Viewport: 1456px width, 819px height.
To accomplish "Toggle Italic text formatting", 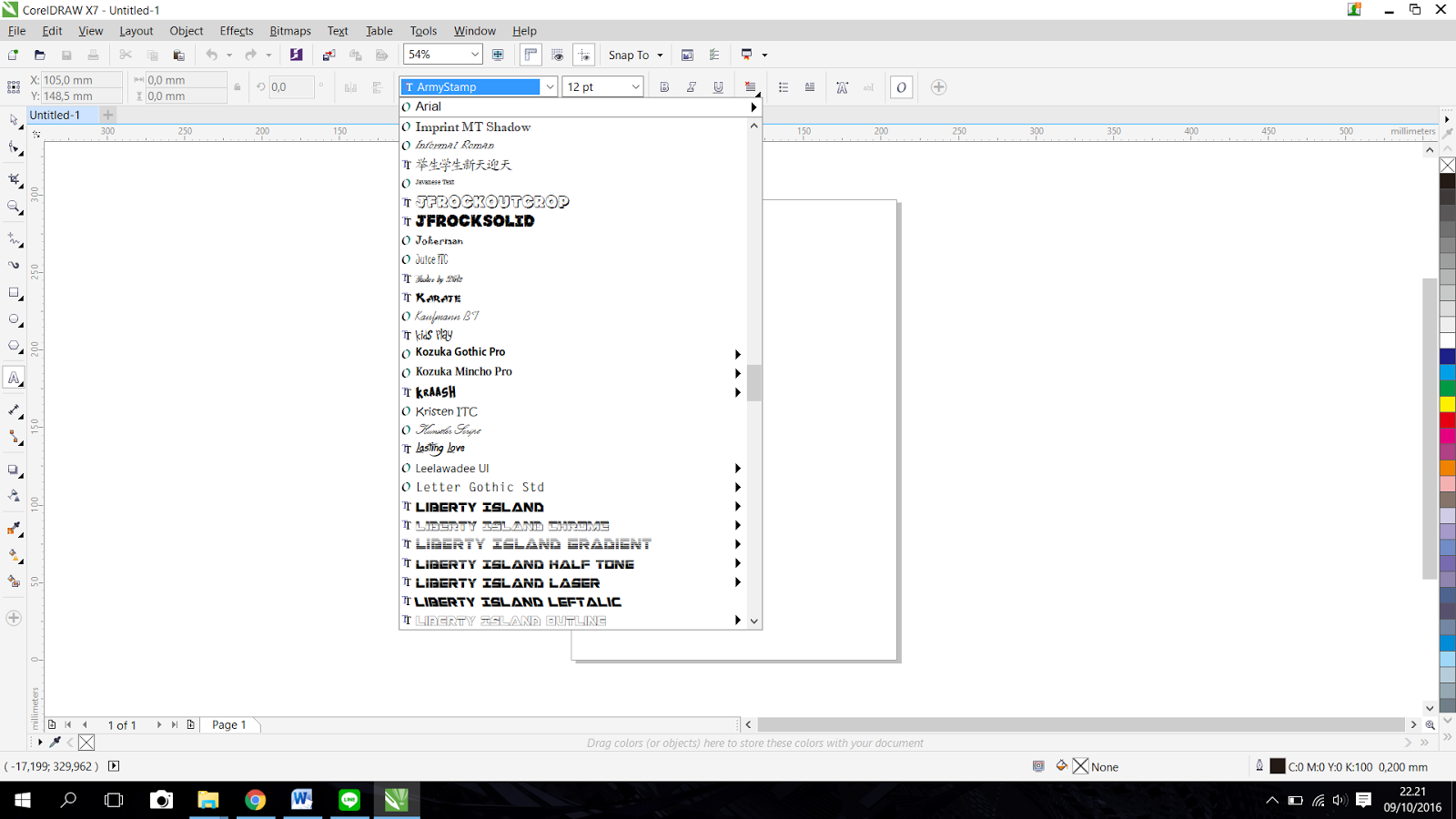I will [692, 87].
